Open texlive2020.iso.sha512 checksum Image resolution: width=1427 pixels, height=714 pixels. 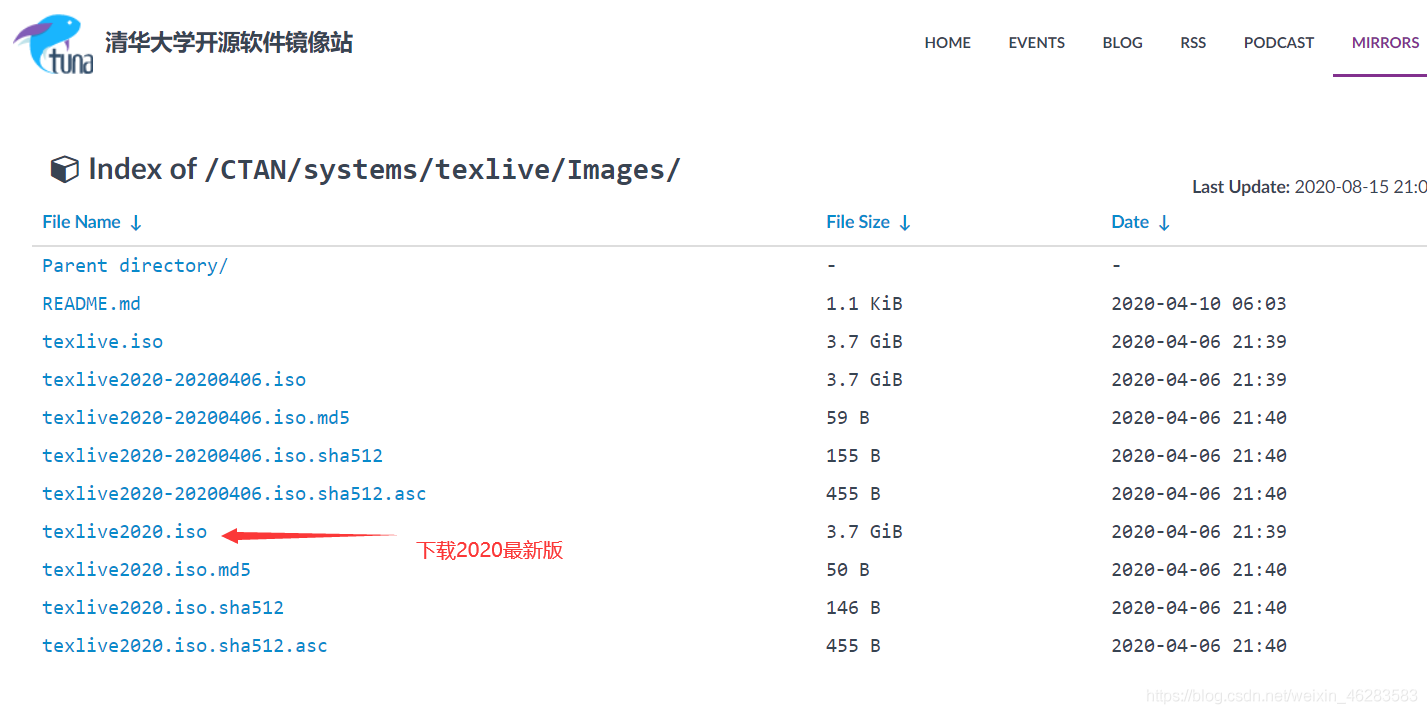163,607
